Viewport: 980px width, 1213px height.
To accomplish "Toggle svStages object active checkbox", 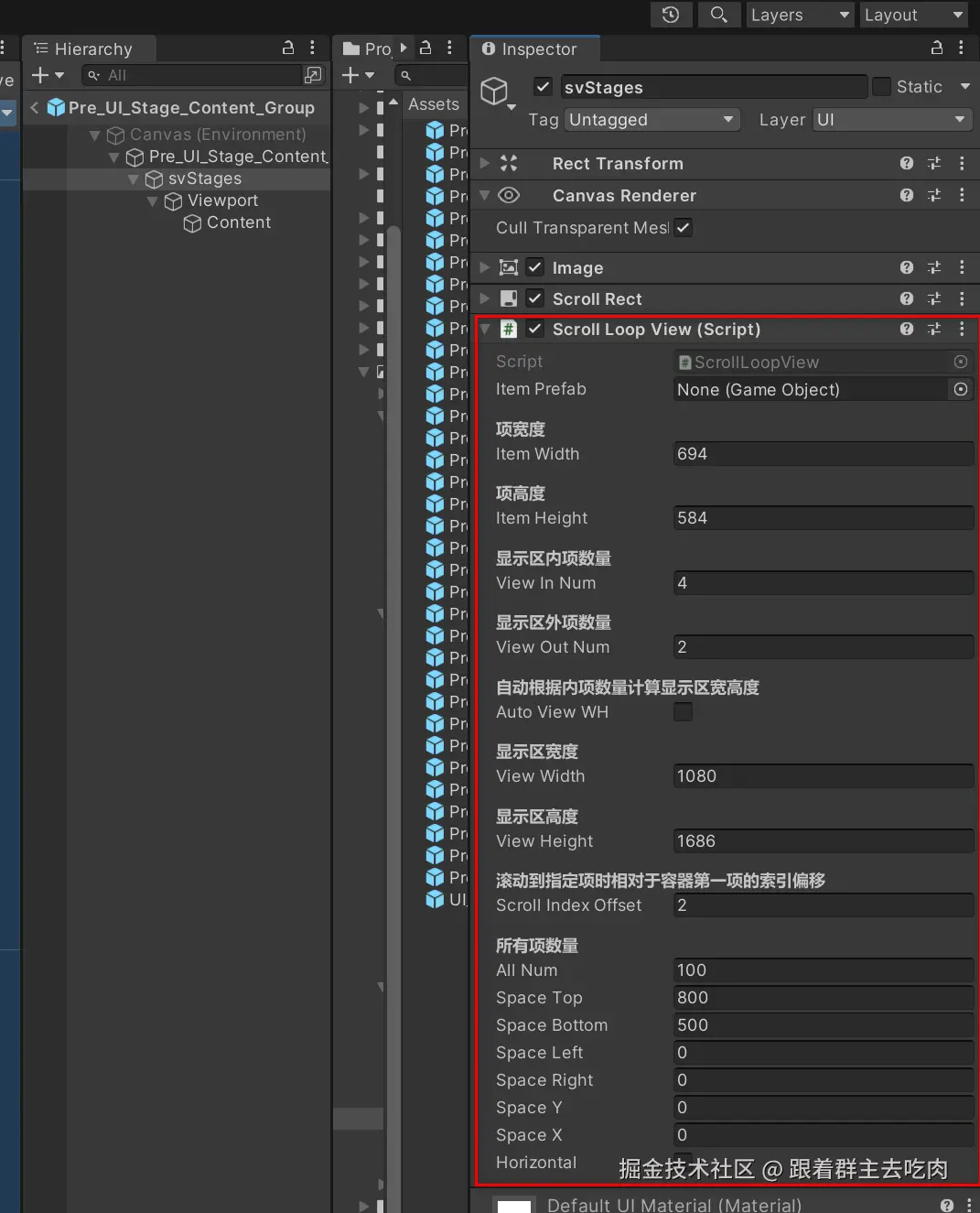I will pos(544,87).
